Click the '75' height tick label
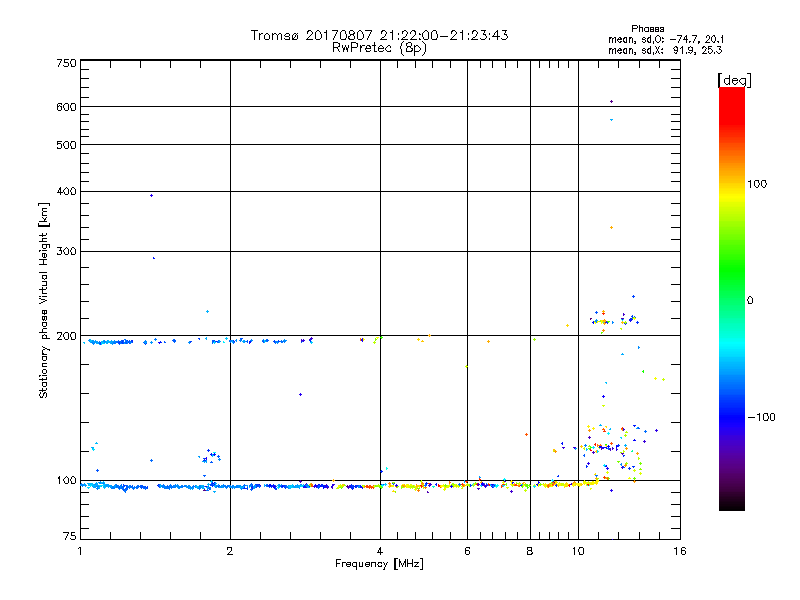Viewport: 800px width, 600px height. (x=70, y=536)
